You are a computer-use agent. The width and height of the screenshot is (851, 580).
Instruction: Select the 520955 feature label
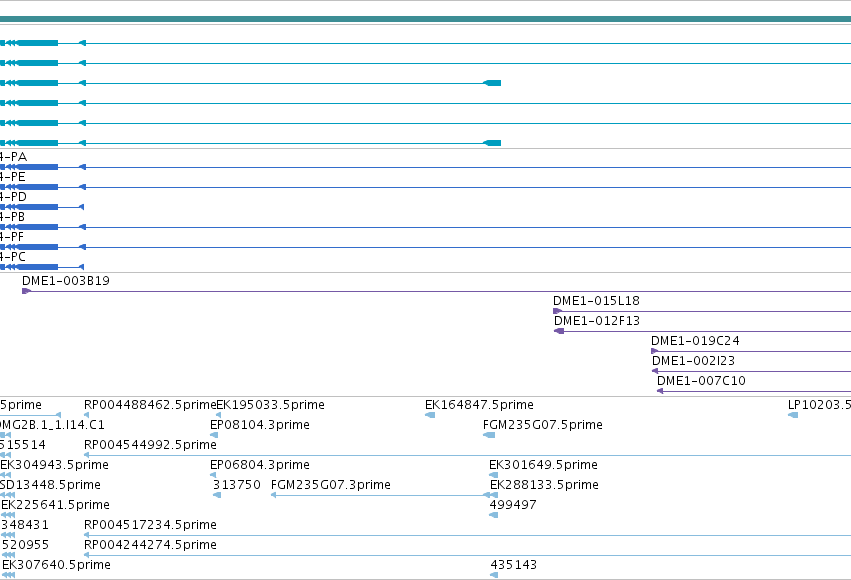click(26, 545)
